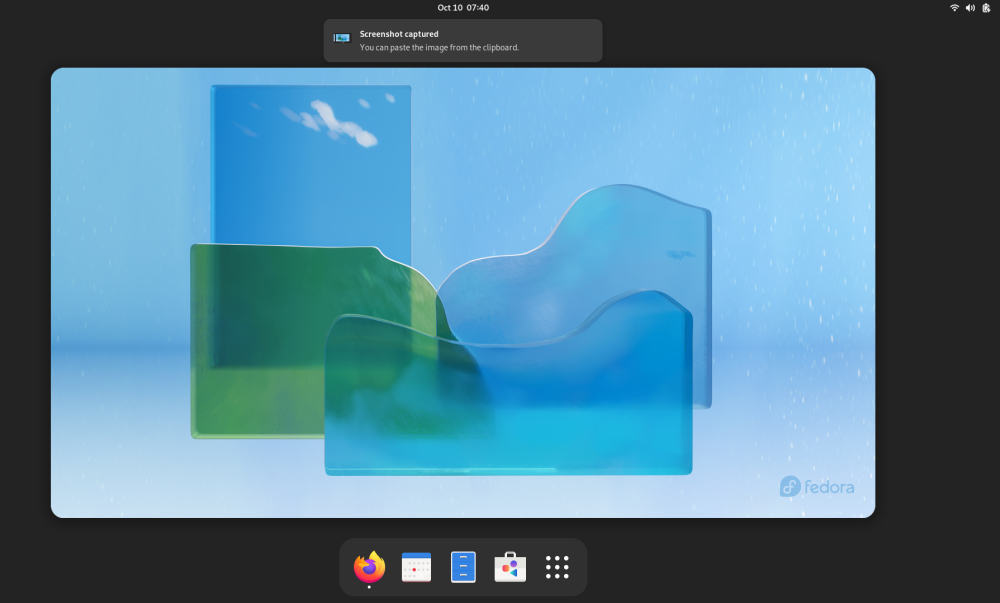Click the screenshot icon in the notification

tap(342, 38)
